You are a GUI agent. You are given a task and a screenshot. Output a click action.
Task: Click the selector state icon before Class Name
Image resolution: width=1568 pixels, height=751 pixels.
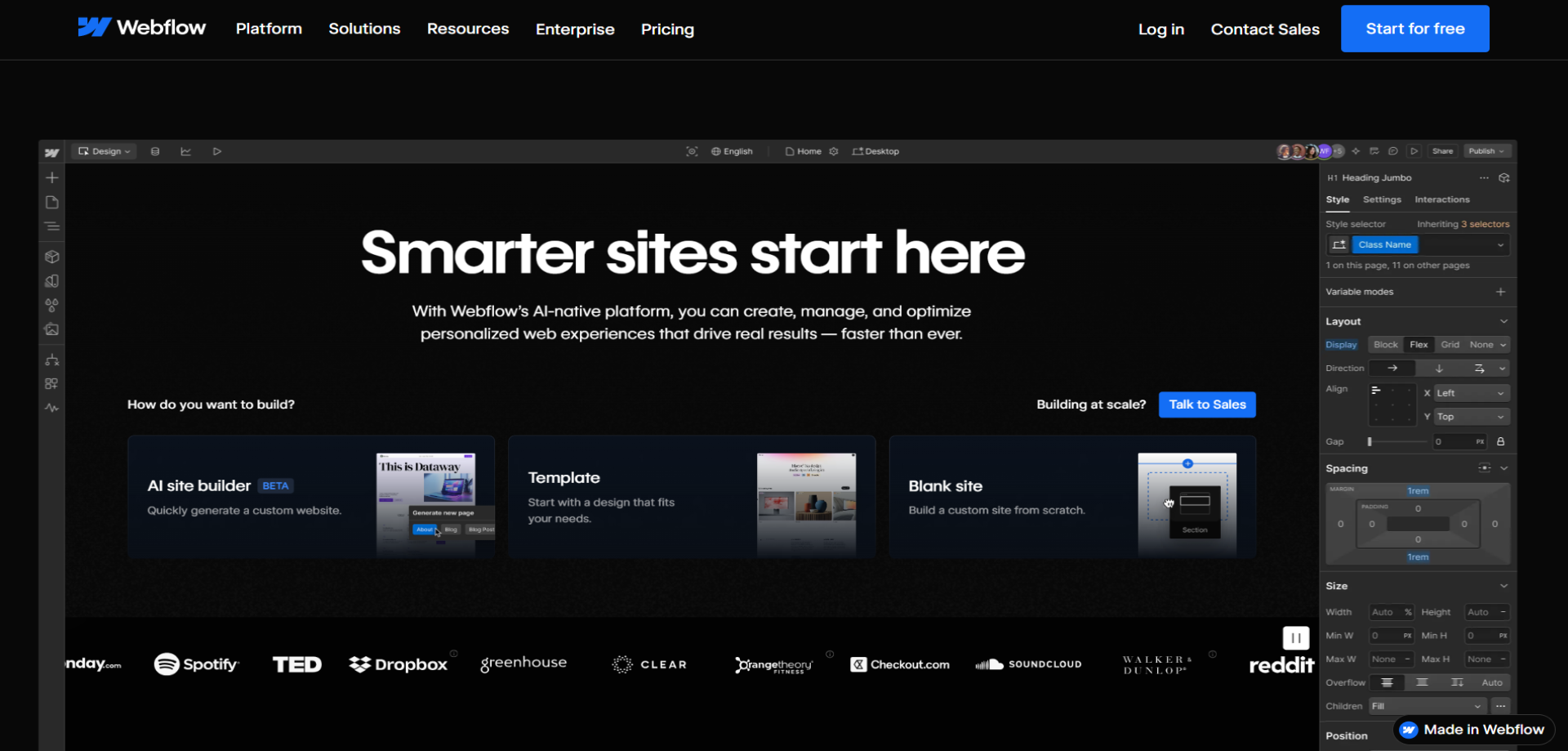pos(1339,244)
